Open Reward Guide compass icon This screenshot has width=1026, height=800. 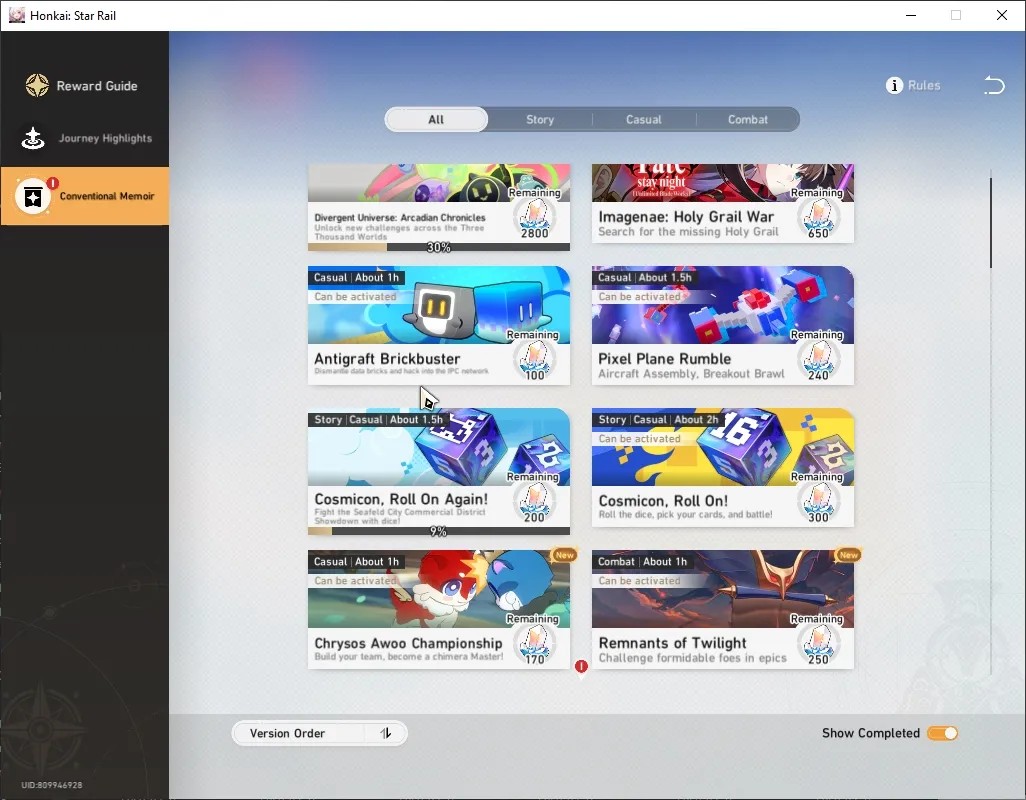click(x=37, y=86)
